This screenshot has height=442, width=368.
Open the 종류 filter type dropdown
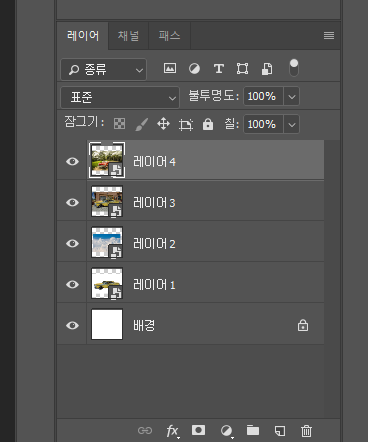[104, 70]
